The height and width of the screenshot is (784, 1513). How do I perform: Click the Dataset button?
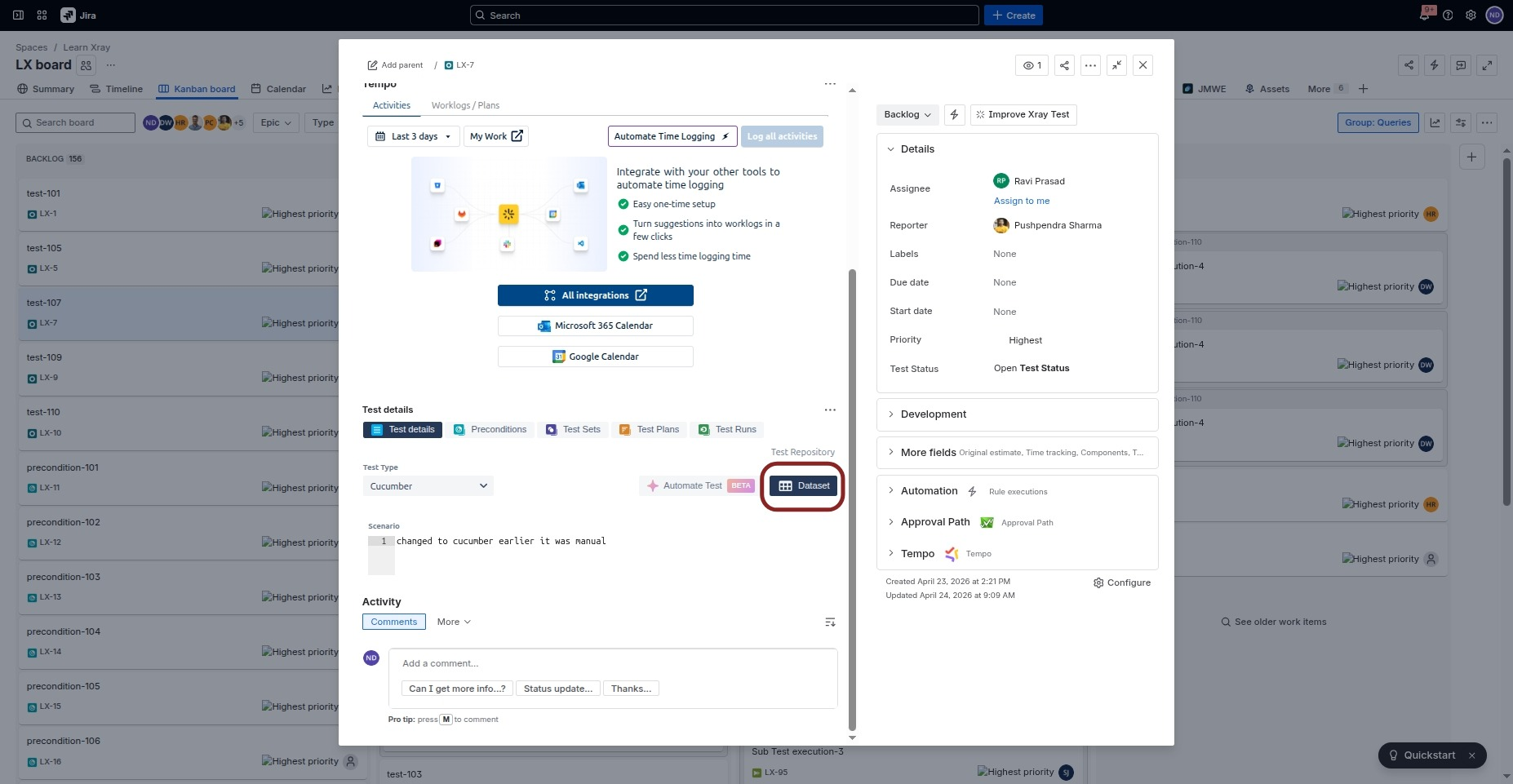[804, 486]
